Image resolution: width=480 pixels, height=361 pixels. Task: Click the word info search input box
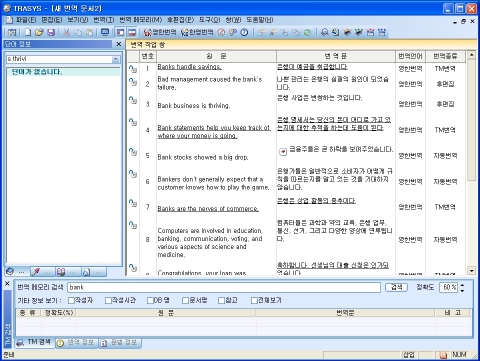[x=59, y=59]
